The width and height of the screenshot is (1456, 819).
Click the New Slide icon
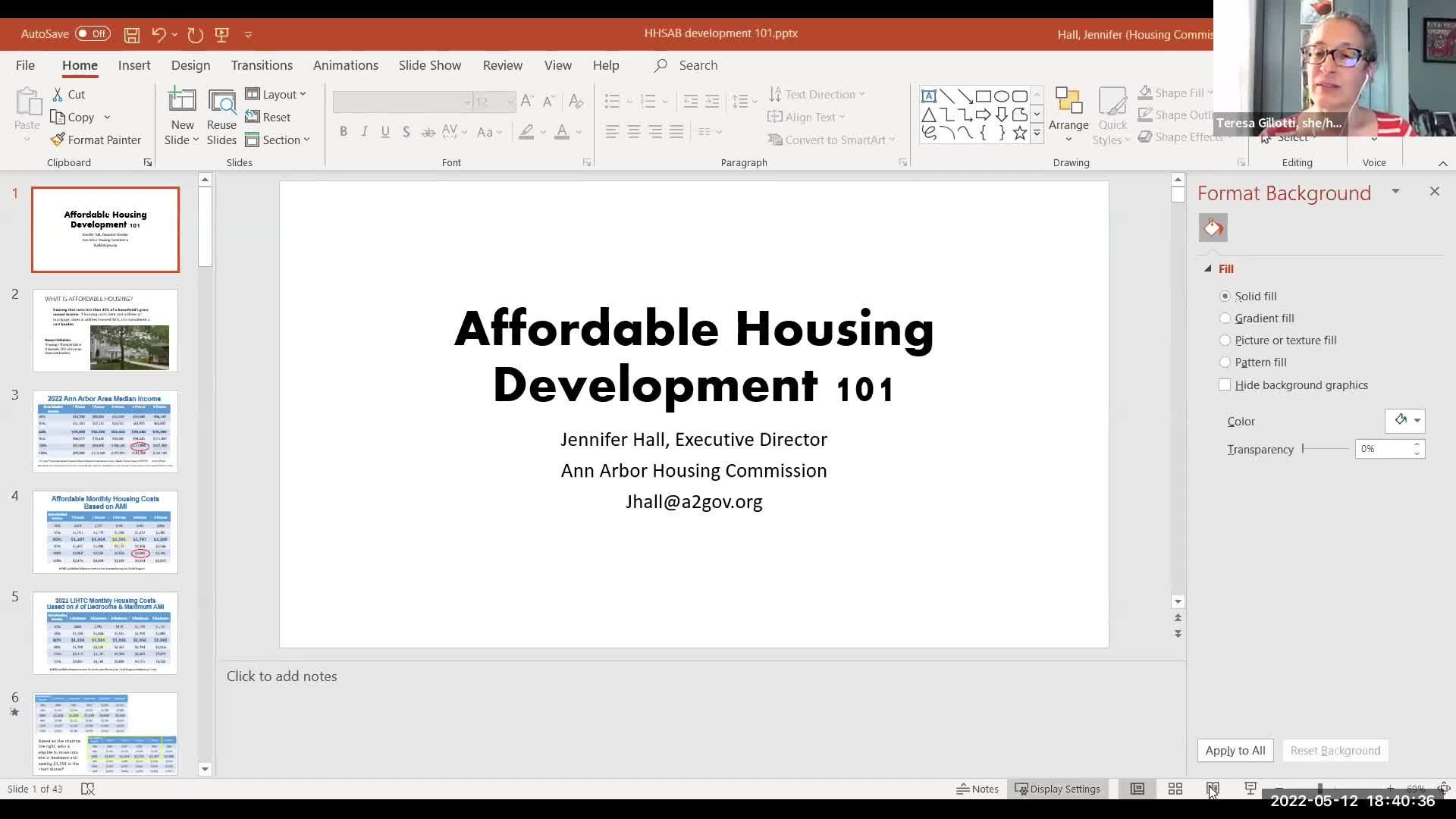pyautogui.click(x=182, y=102)
